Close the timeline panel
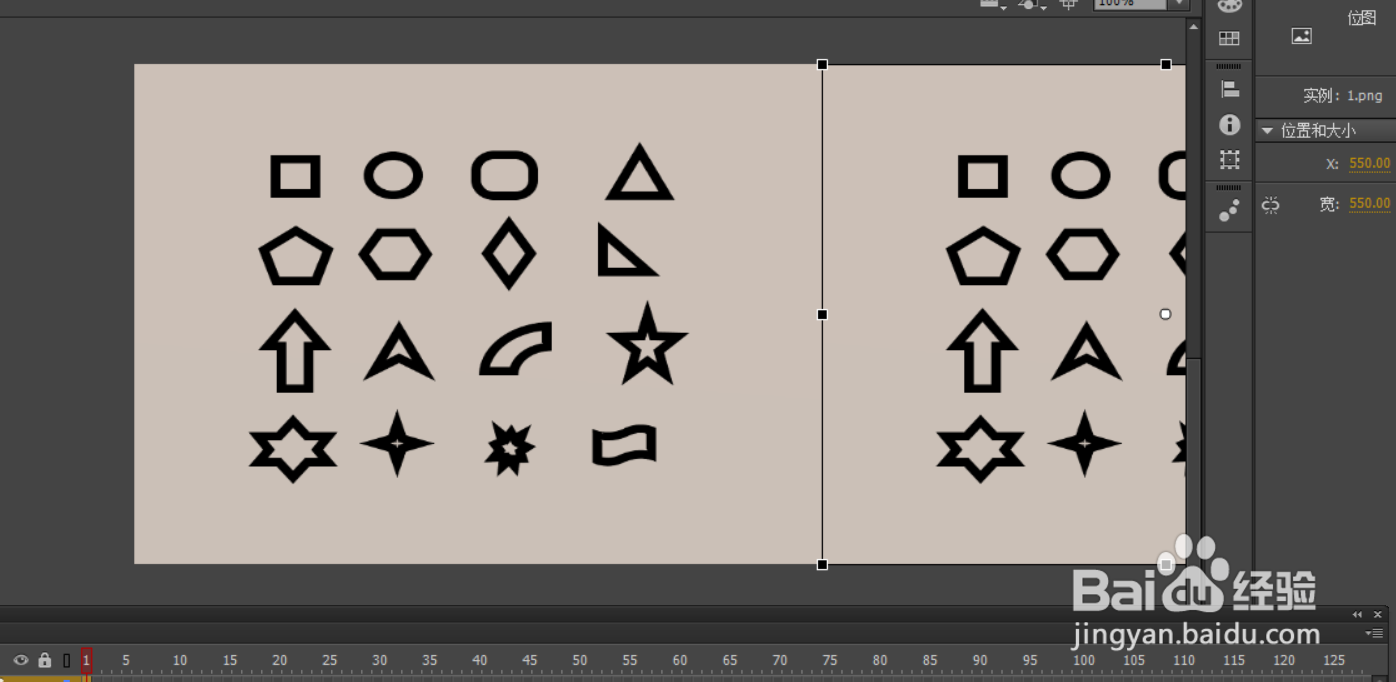 click(x=1378, y=614)
